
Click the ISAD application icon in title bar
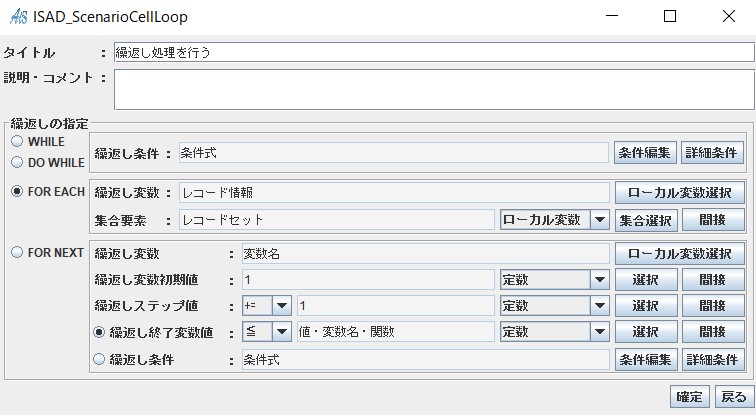pos(18,16)
